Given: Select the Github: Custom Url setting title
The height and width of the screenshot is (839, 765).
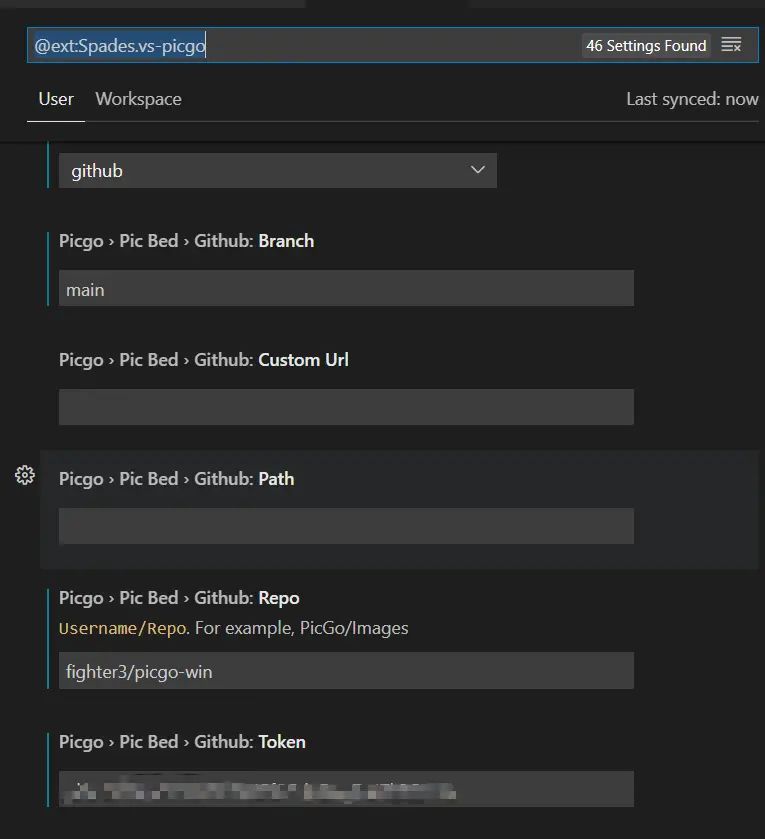Looking at the screenshot, I should pyautogui.click(x=204, y=360).
